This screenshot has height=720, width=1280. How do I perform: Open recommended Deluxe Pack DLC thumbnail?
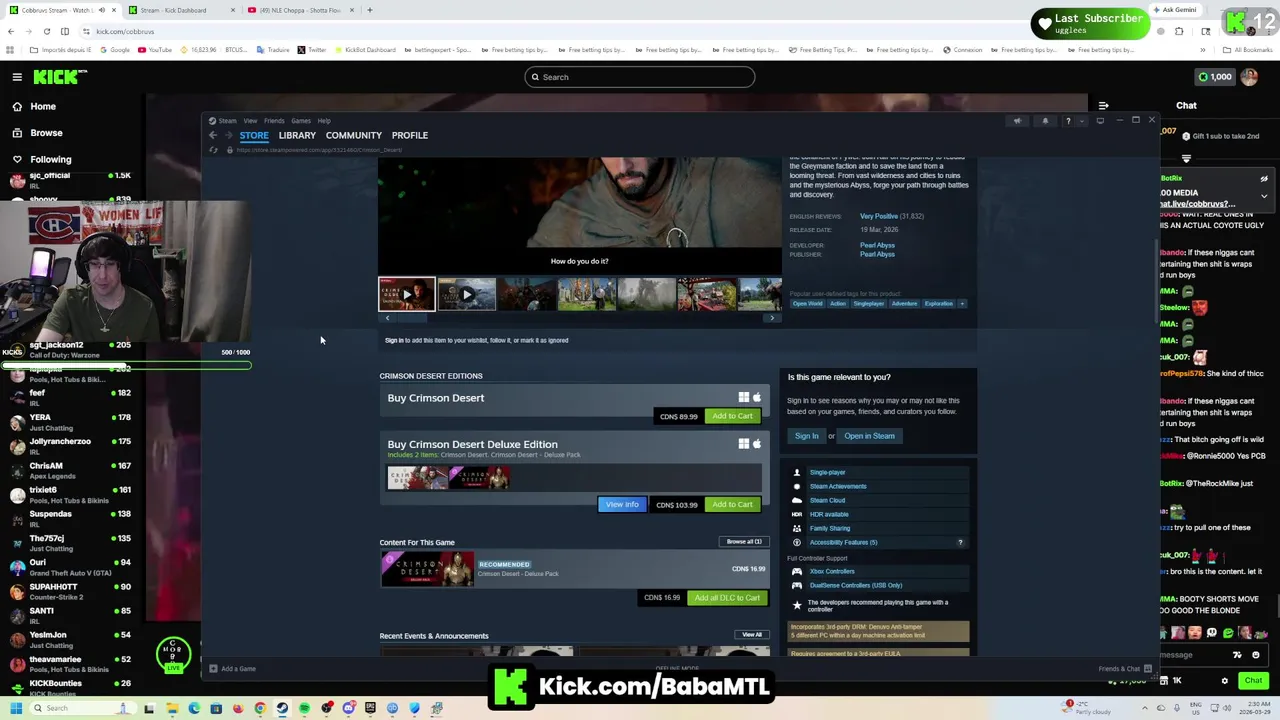[x=427, y=569]
